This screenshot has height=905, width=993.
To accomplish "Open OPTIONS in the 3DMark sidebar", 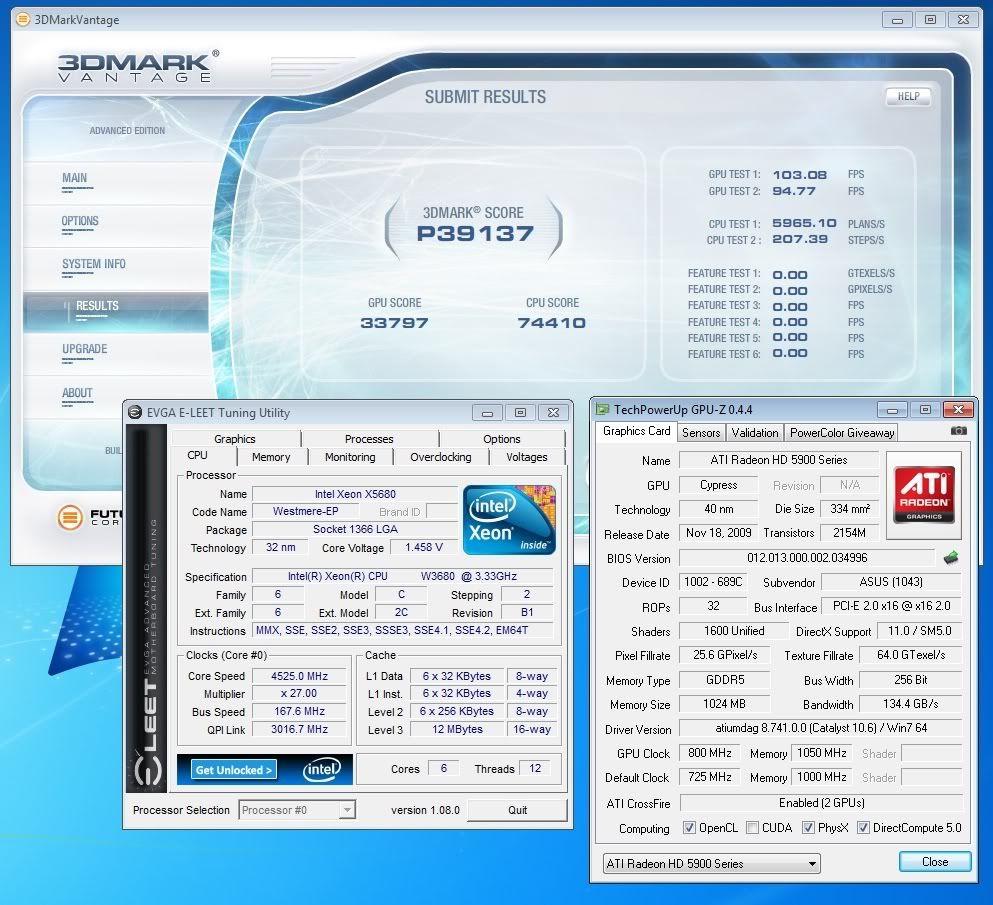I will coord(80,222).
